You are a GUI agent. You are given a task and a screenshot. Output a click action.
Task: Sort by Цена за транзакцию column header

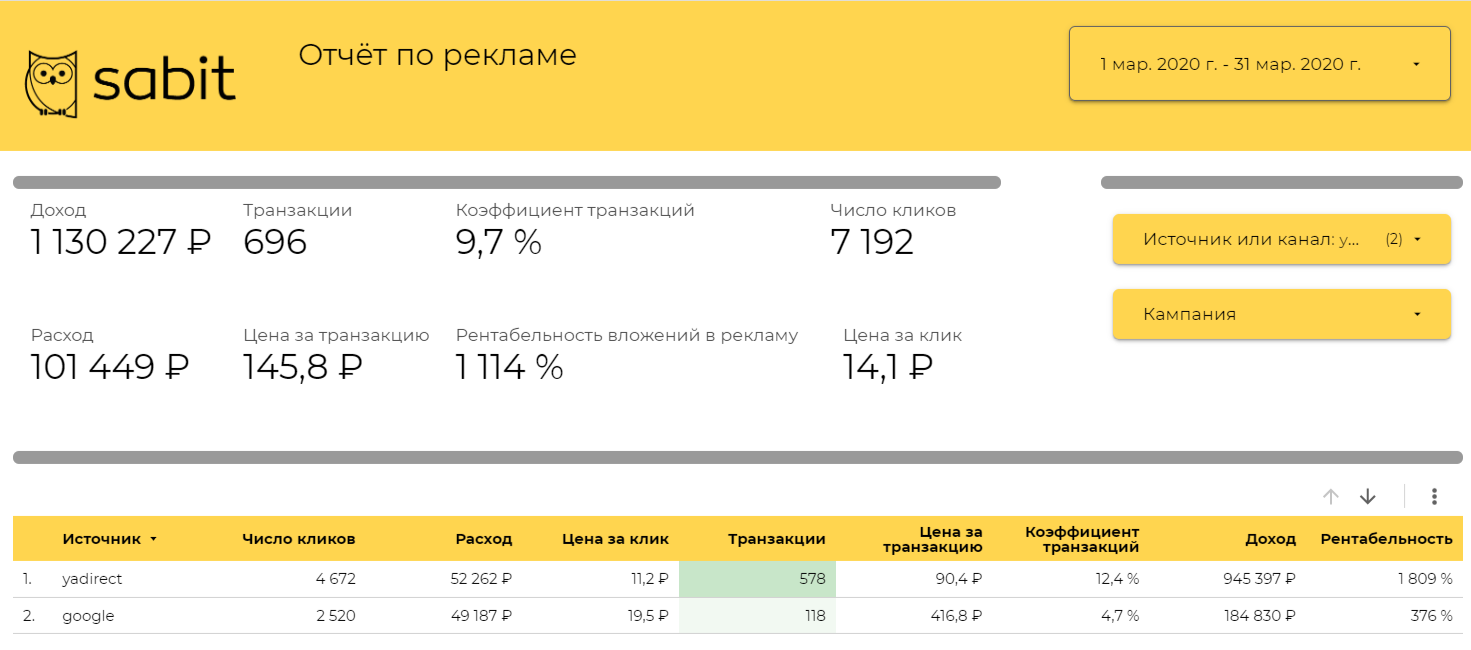click(x=933, y=539)
